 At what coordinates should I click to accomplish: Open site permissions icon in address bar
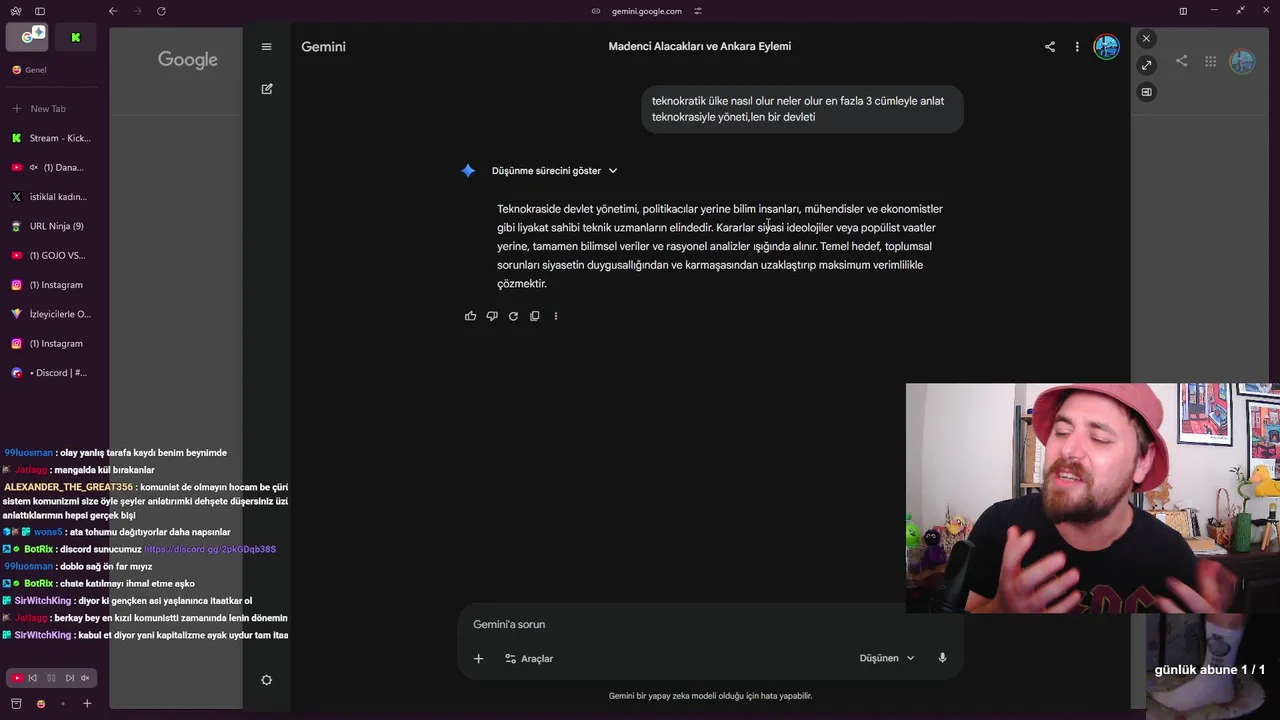click(x=698, y=11)
